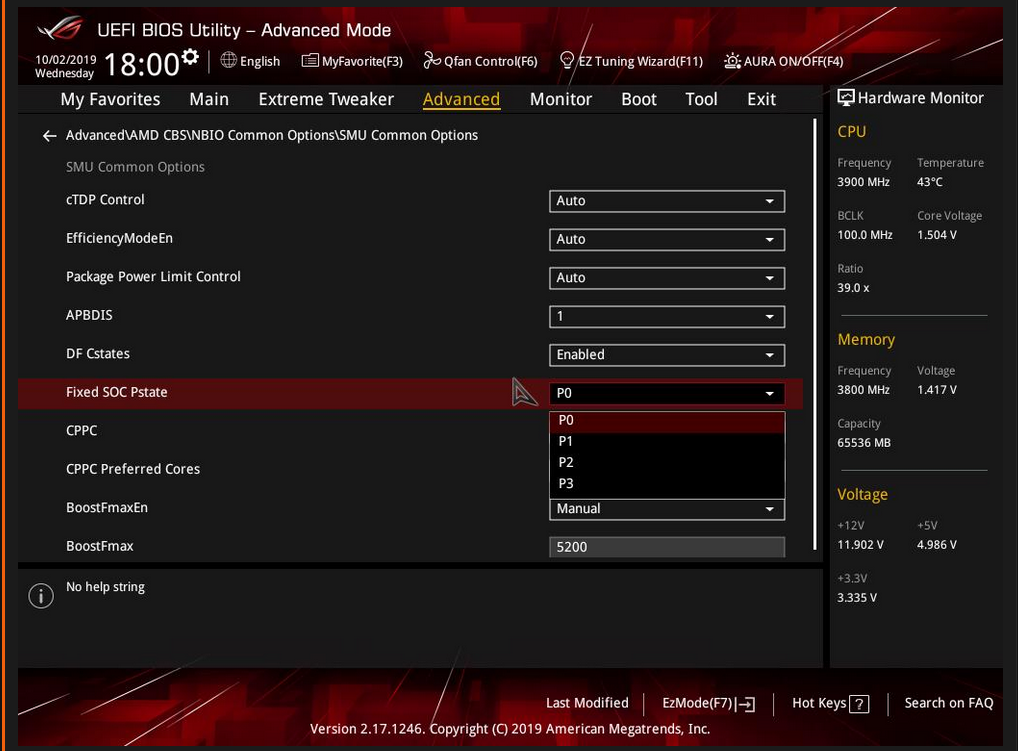
Task: Click the +12V reading 11.902 V
Action: 860,545
